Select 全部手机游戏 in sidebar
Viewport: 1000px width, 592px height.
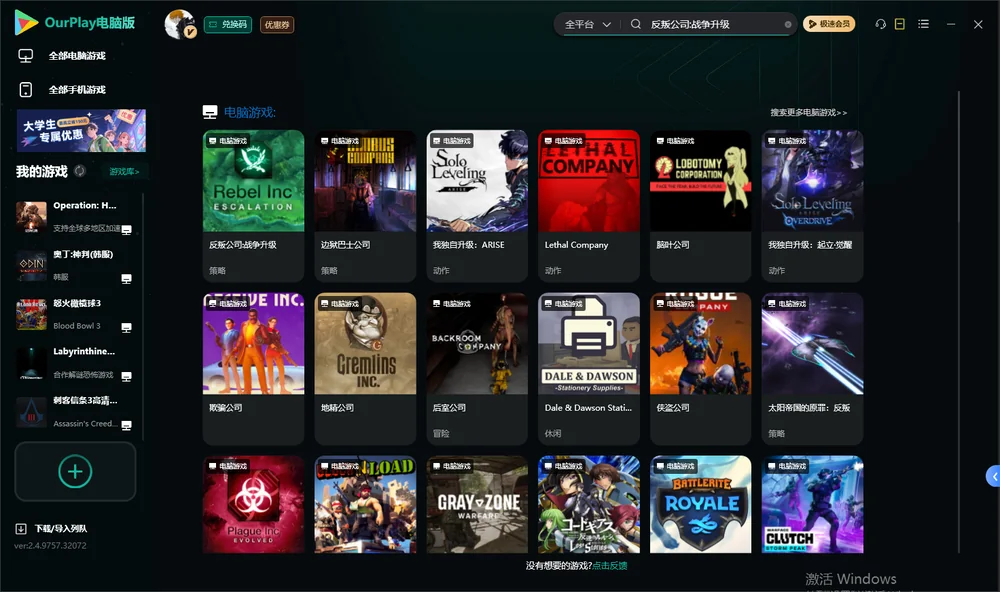[77, 90]
